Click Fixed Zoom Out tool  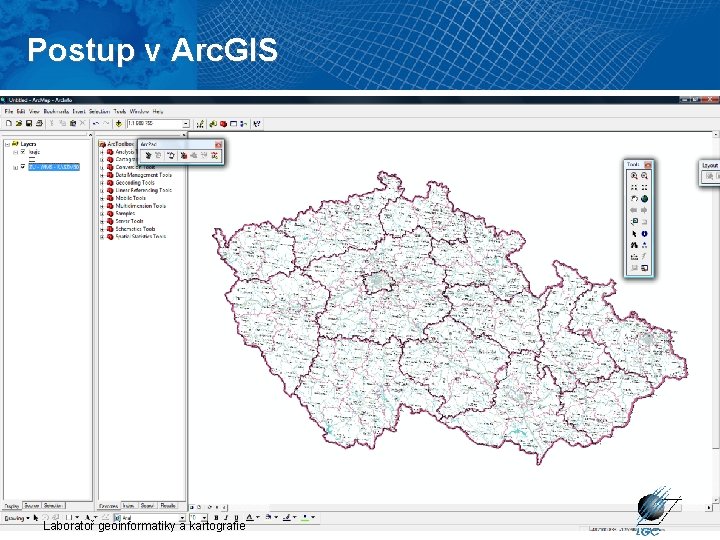tap(644, 187)
